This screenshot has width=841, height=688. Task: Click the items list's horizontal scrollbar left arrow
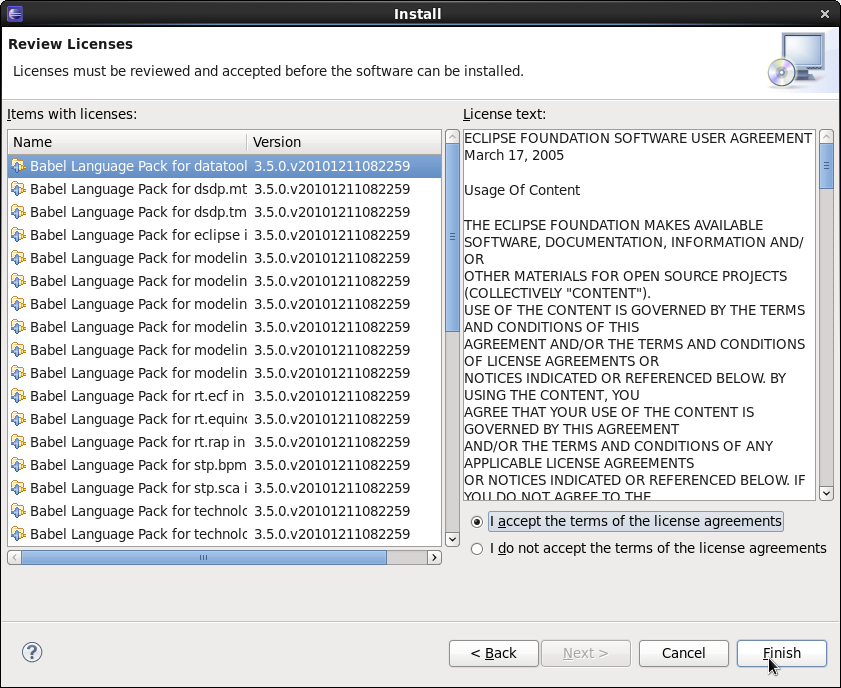14,558
